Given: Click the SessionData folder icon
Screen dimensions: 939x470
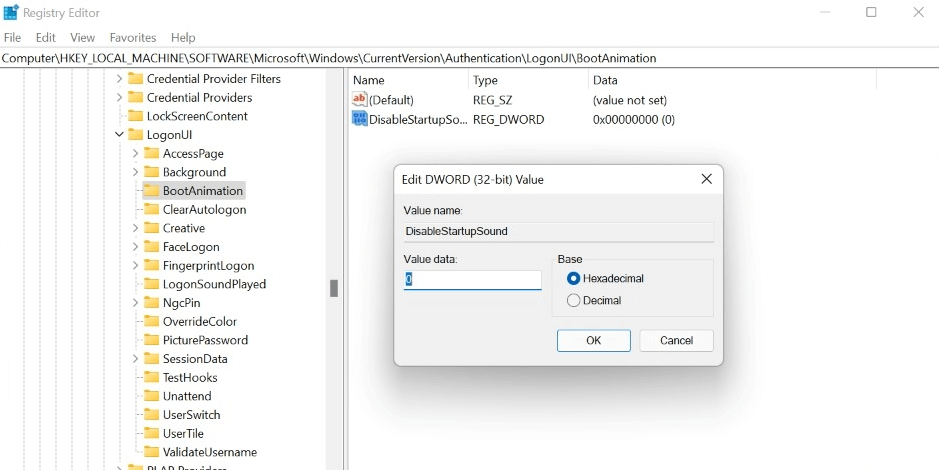Looking at the screenshot, I should pyautogui.click(x=152, y=359).
